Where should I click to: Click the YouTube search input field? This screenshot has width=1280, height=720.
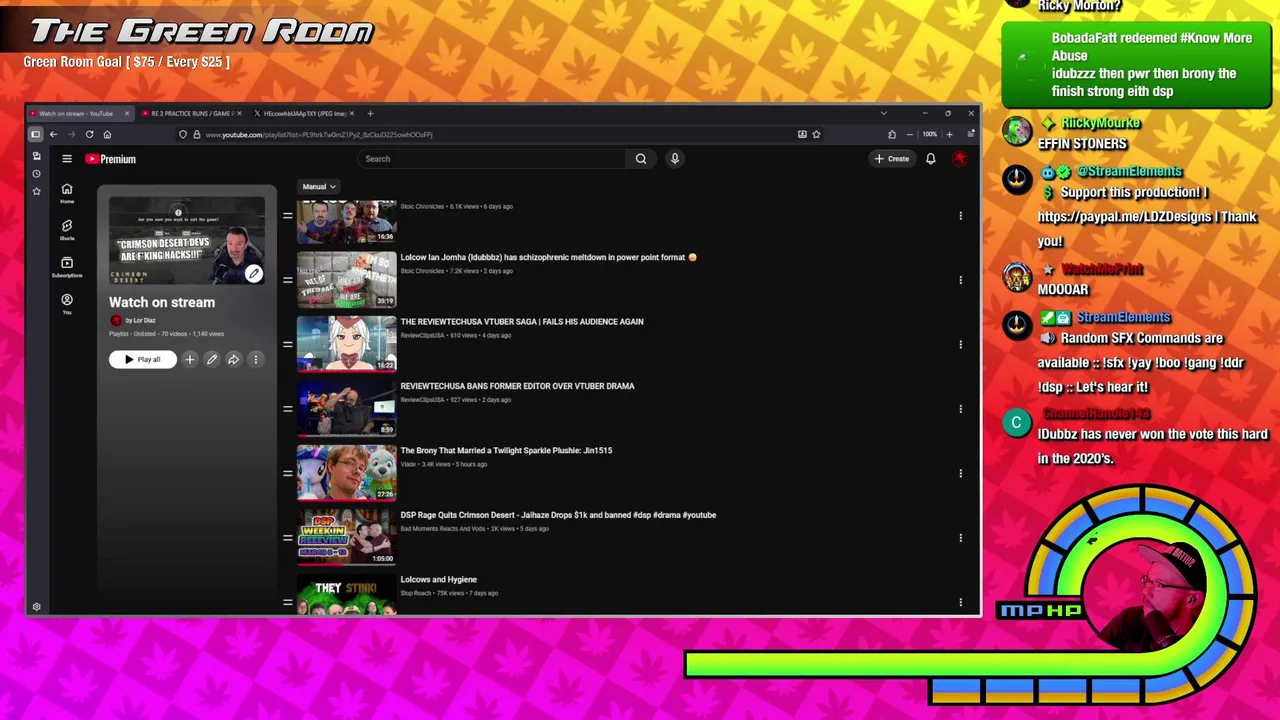point(493,158)
